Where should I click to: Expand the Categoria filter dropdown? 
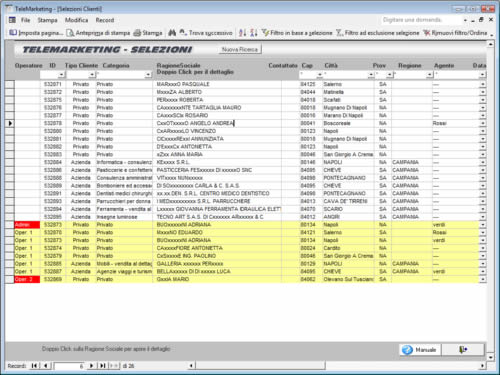148,75
